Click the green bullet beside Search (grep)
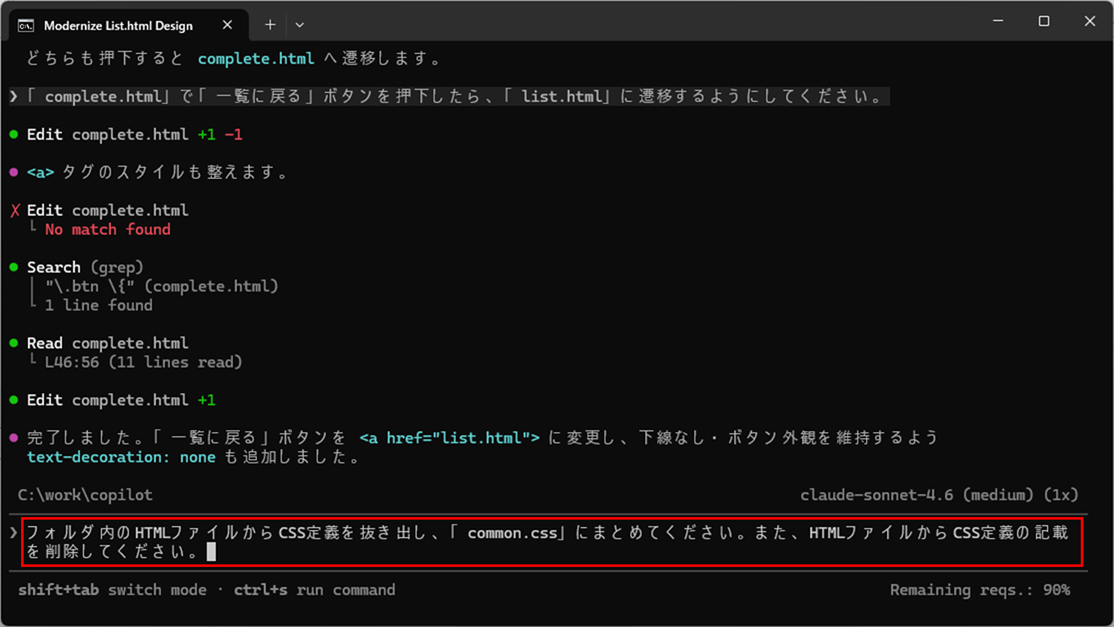 14,268
